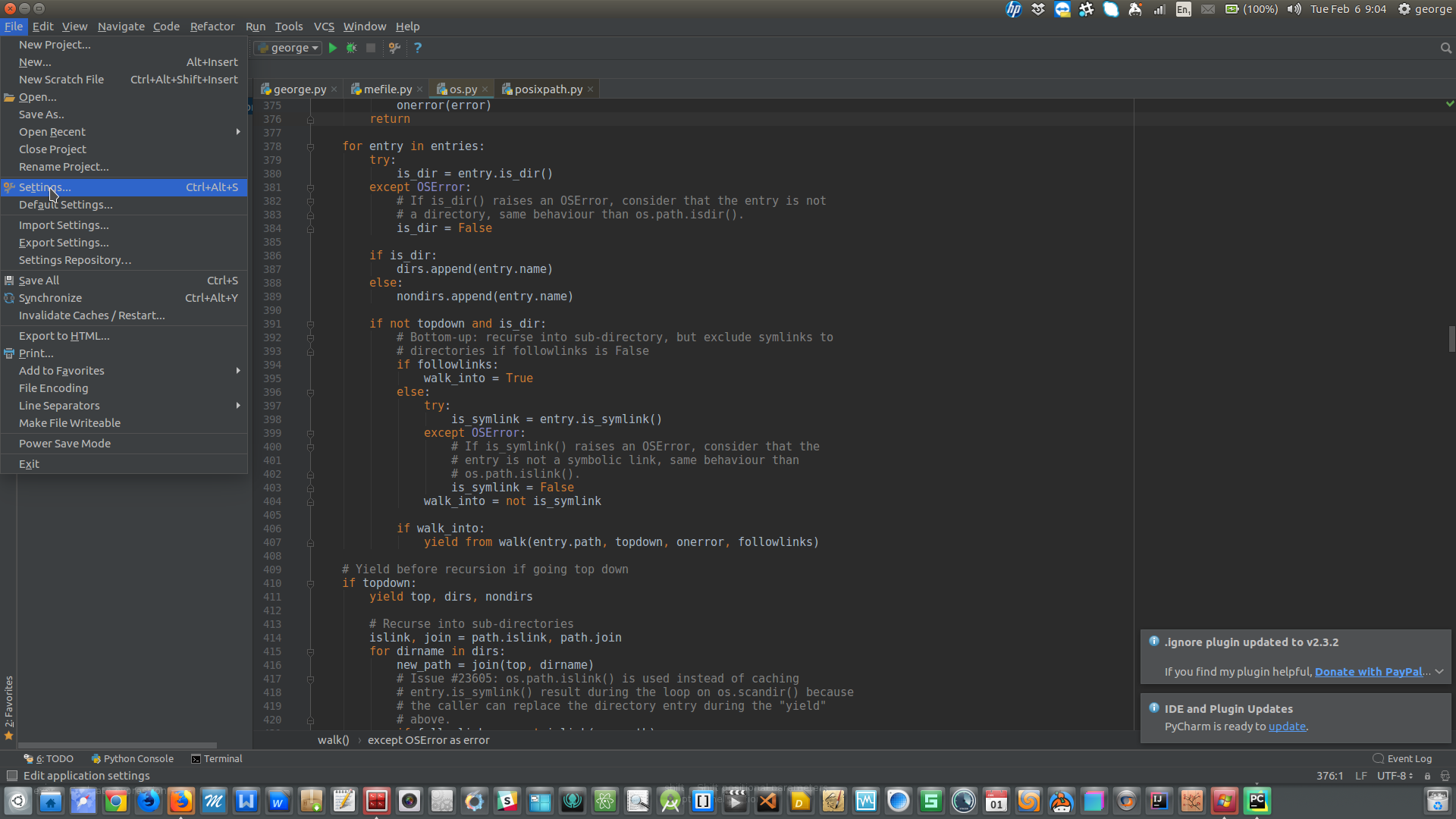Open the Event Log
The width and height of the screenshot is (1456, 819).
tap(1409, 758)
